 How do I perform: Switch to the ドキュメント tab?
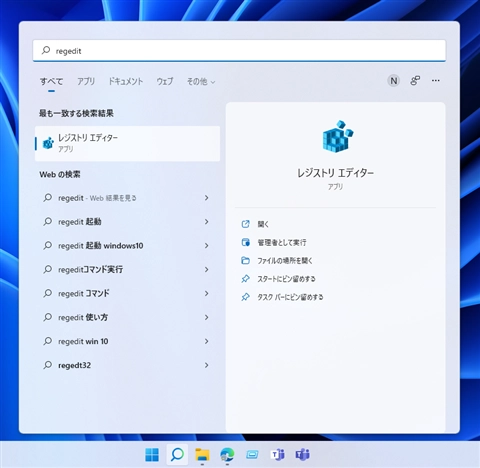click(x=126, y=81)
